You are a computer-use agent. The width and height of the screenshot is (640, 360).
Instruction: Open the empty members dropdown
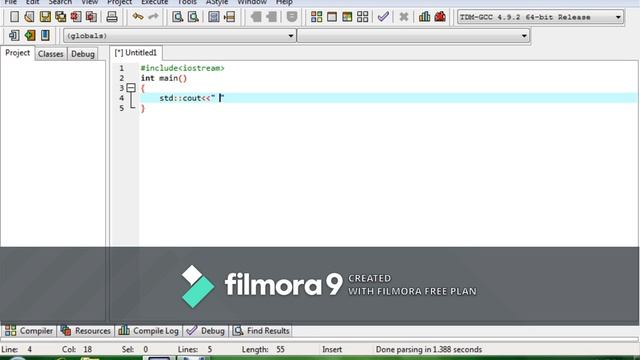(x=413, y=36)
